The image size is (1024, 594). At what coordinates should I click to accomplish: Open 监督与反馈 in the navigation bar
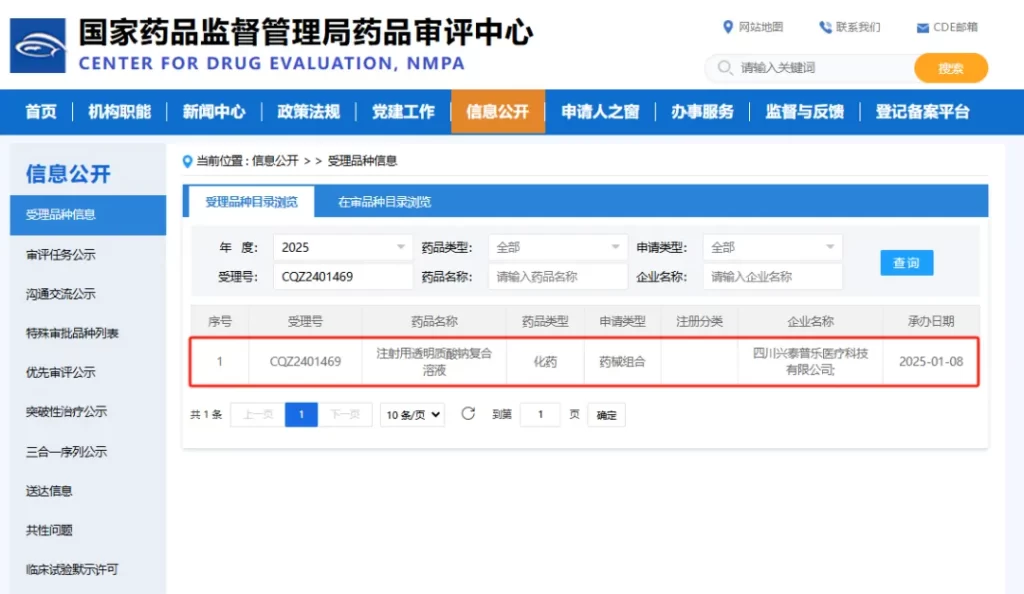click(805, 112)
